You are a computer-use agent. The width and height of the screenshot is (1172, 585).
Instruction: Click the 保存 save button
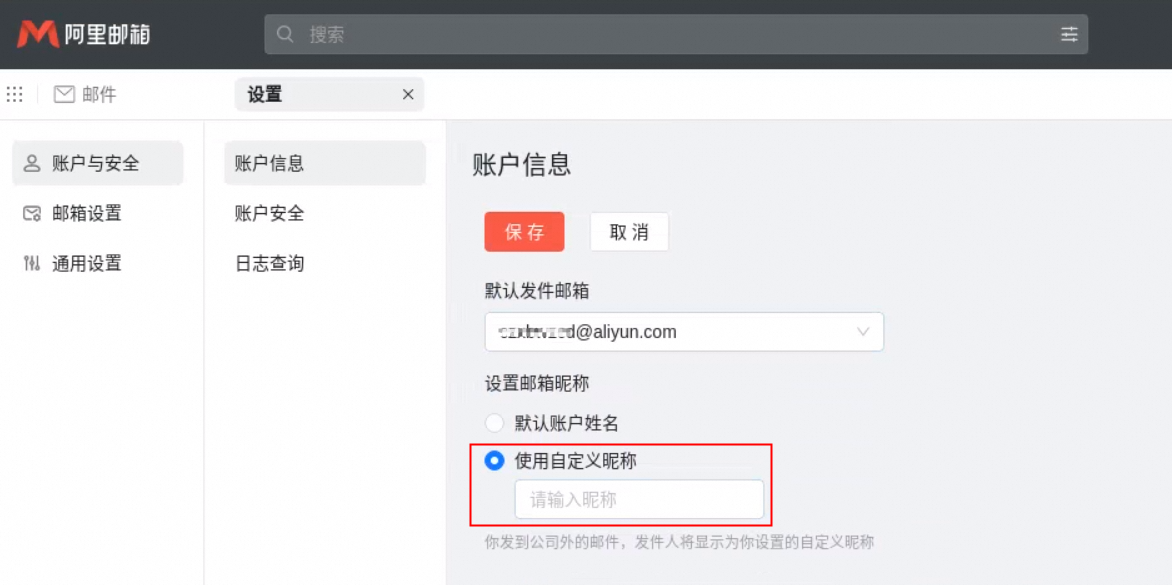click(524, 231)
